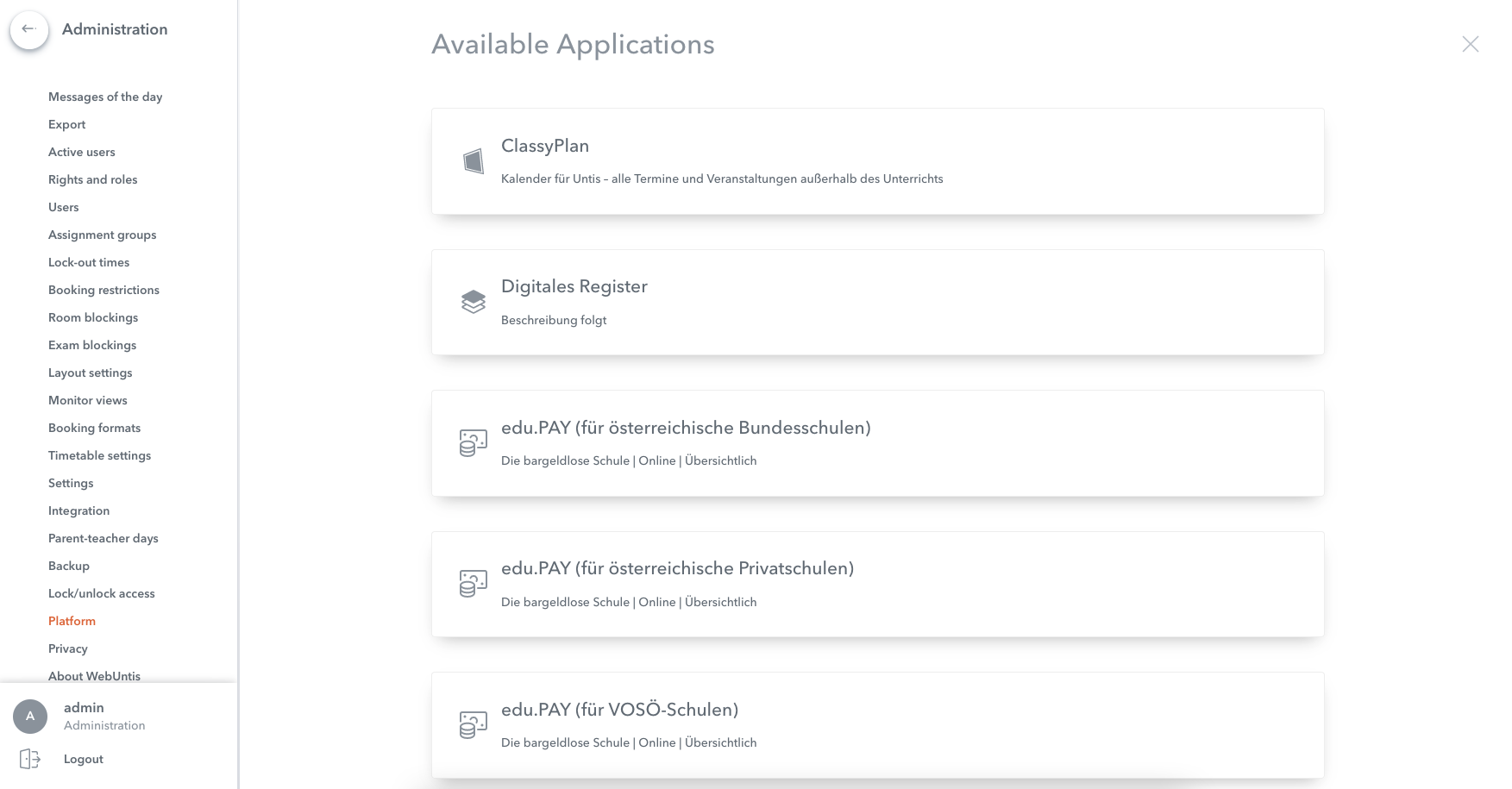Open the Digitales Register application title
This screenshot has height=789, width=1512.
click(x=574, y=286)
